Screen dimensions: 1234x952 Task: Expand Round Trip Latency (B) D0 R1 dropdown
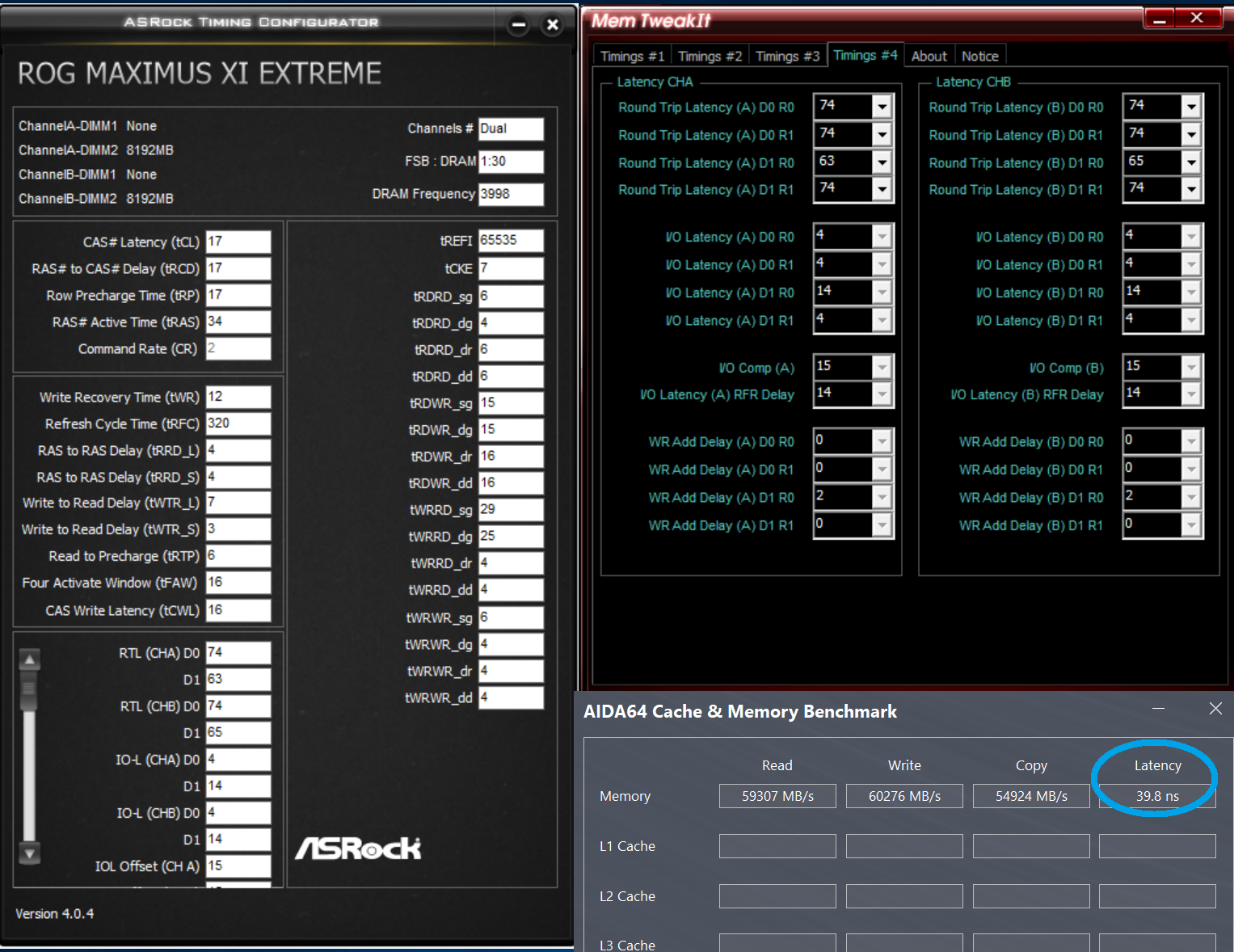point(1191,135)
